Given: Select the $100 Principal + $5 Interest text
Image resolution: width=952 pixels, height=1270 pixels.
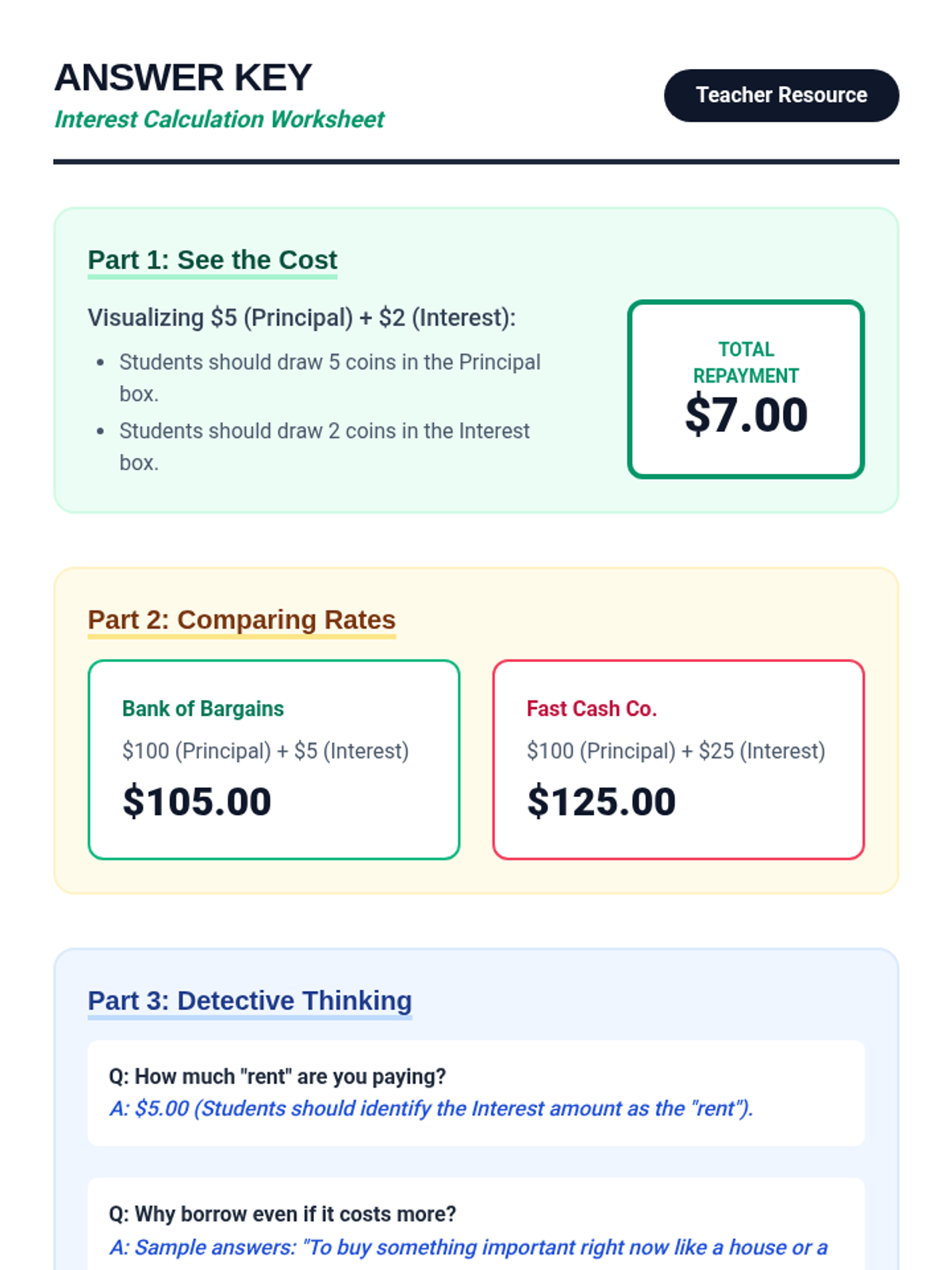Looking at the screenshot, I should point(265,751).
